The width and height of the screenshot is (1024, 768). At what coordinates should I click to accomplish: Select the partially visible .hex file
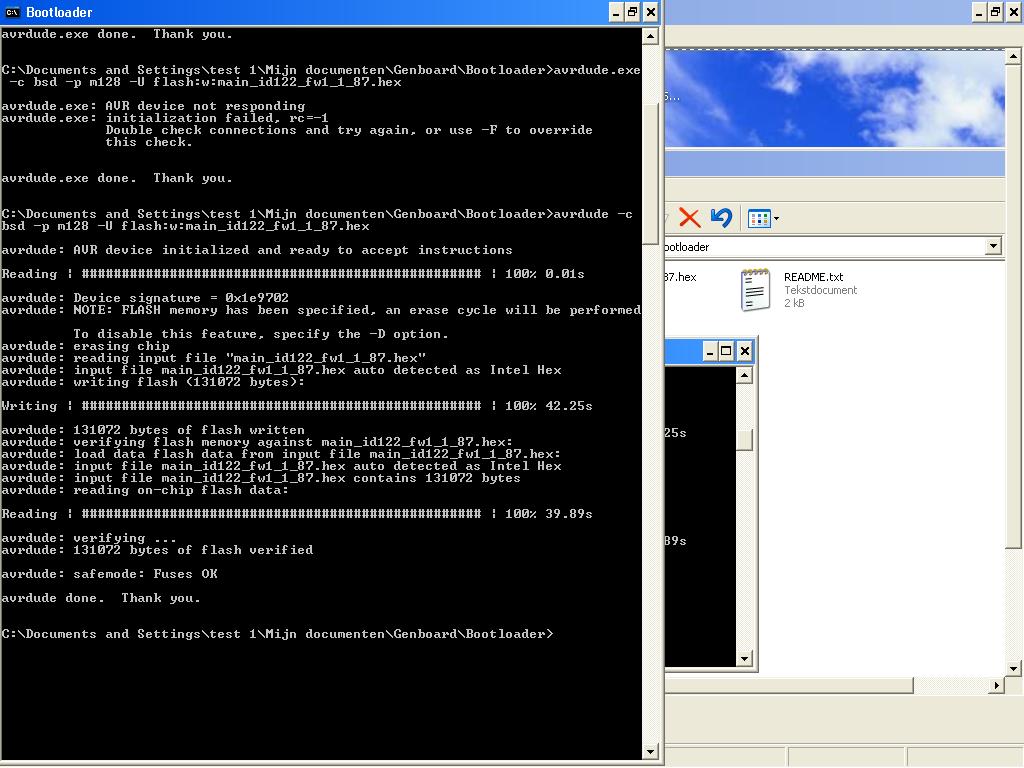[x=680, y=277]
